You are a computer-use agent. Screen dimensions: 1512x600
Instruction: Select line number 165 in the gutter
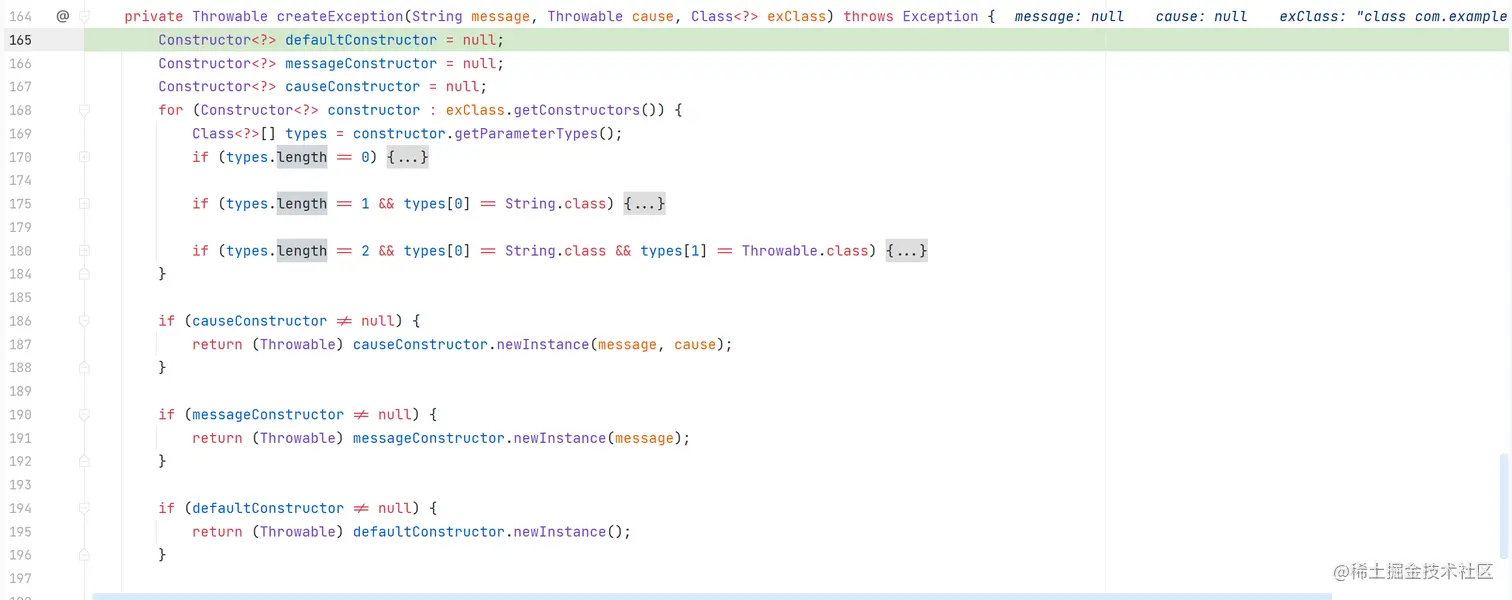(x=20, y=39)
